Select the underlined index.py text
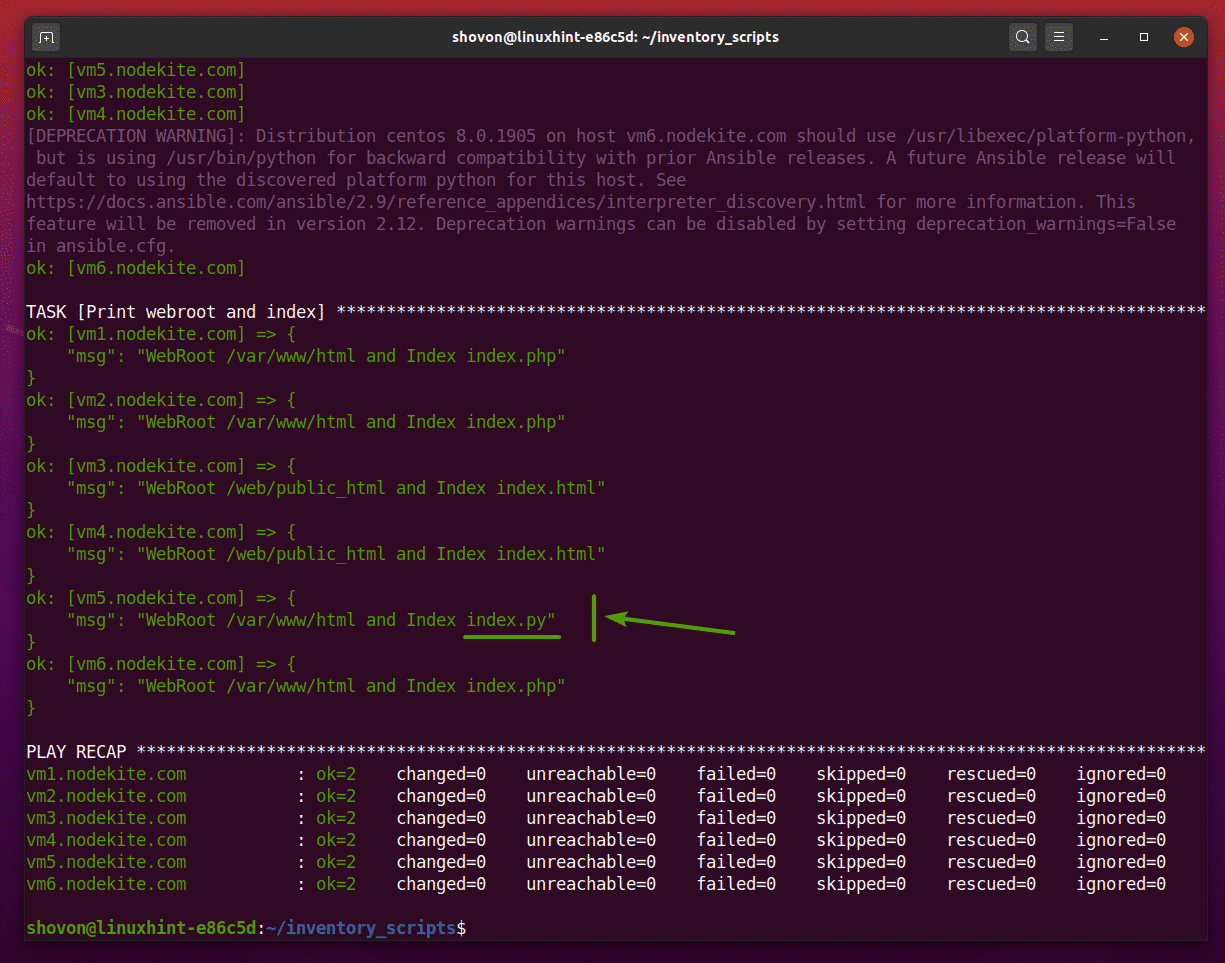 tap(511, 619)
